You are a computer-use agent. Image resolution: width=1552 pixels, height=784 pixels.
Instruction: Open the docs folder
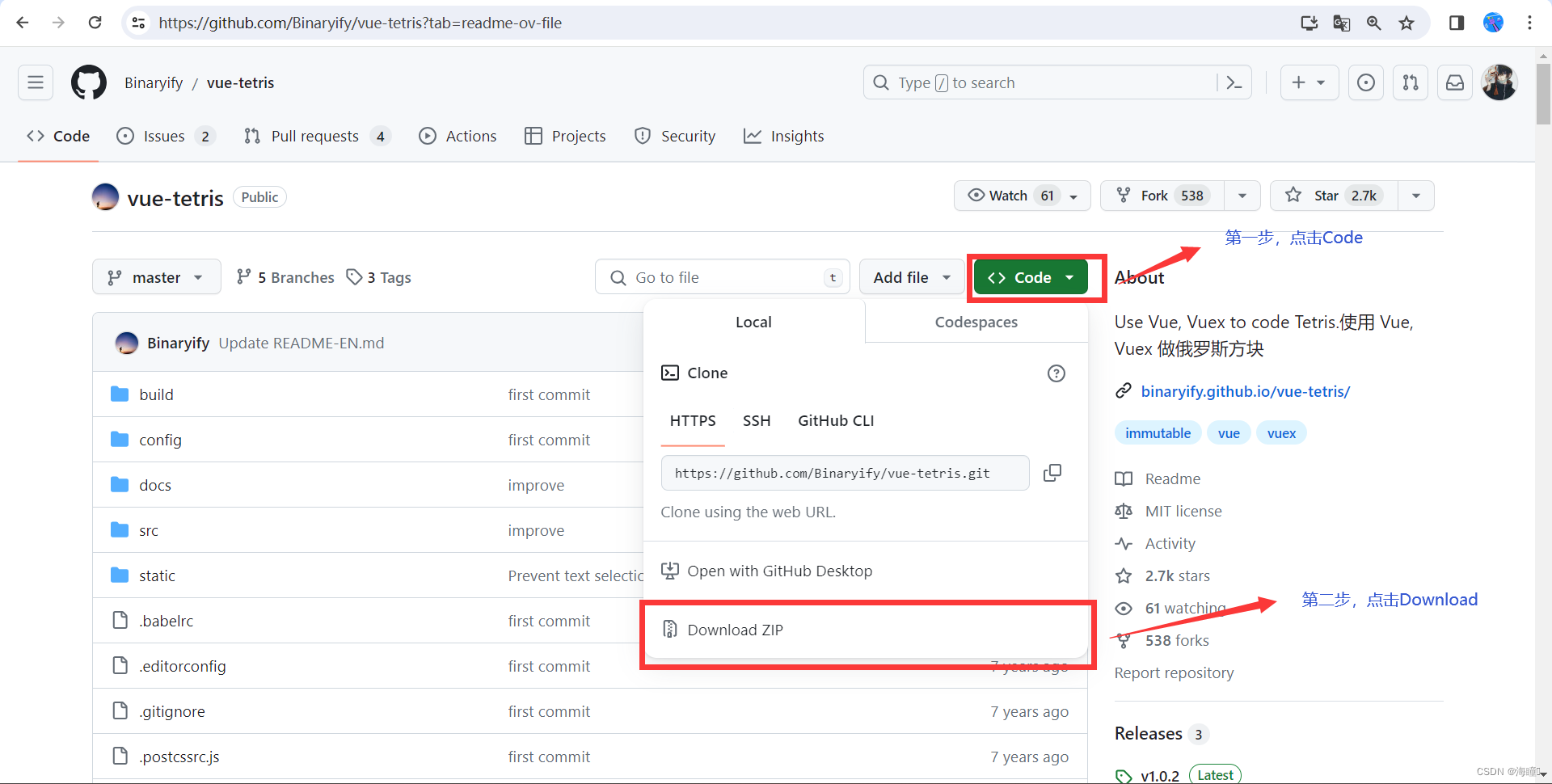155,485
